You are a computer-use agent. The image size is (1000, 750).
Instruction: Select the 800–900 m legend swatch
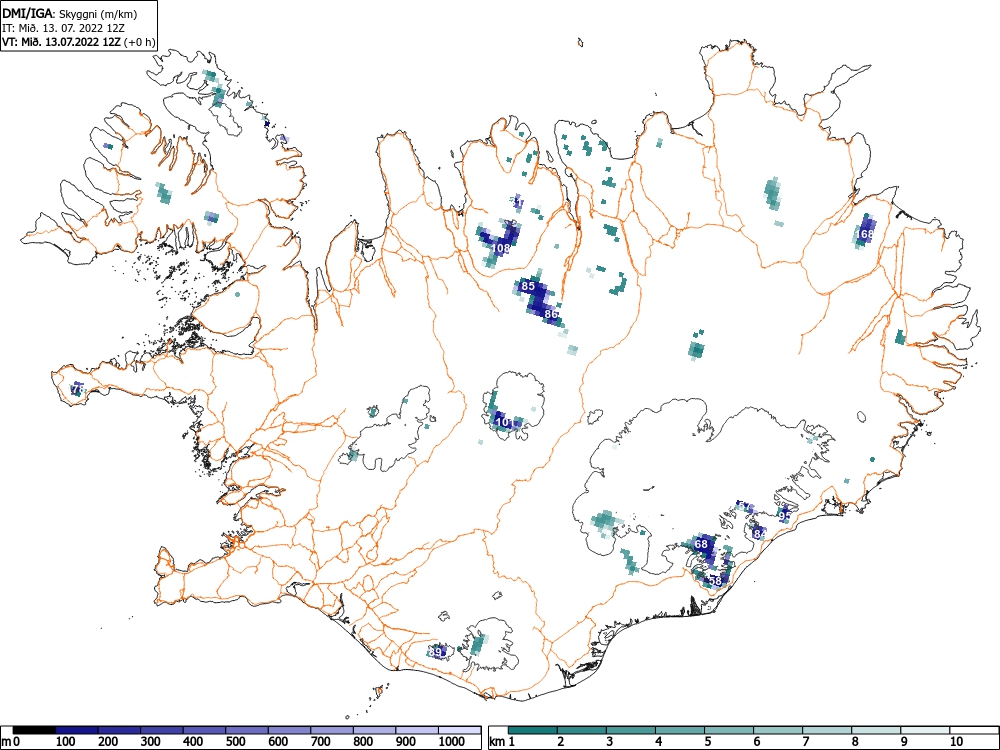pyautogui.click(x=375, y=730)
